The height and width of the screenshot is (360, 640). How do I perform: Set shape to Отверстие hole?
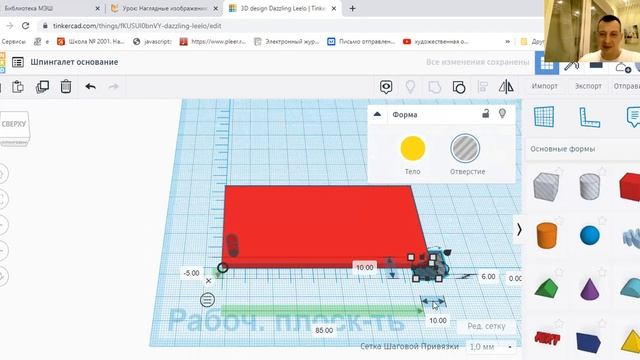pyautogui.click(x=465, y=149)
